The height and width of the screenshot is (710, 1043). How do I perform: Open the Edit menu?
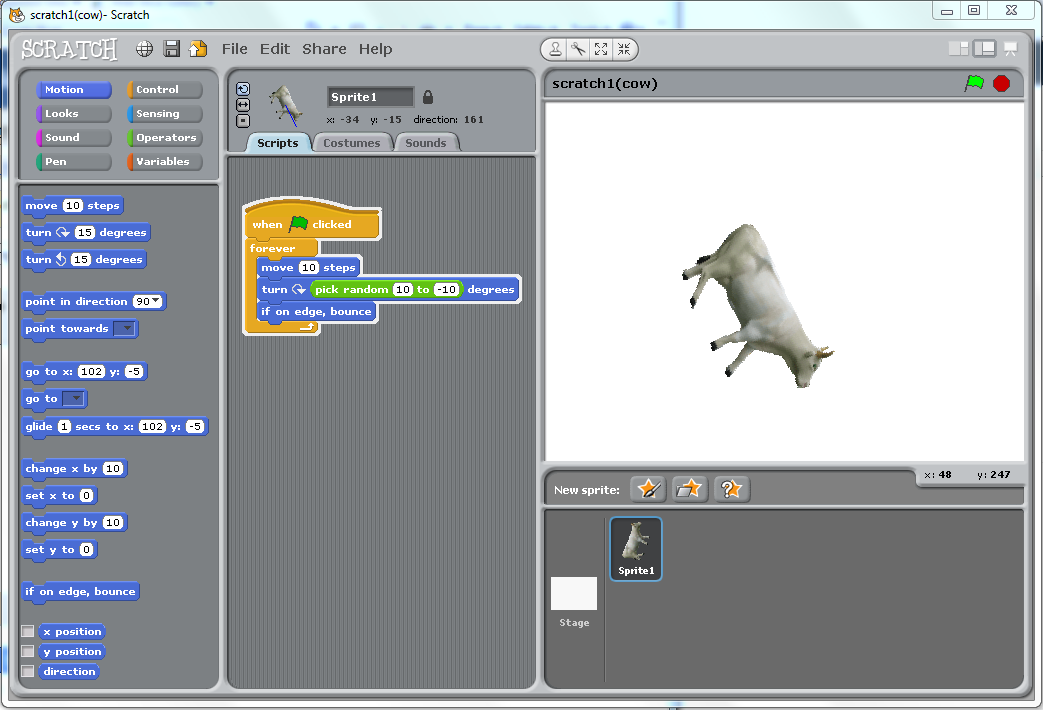pos(275,49)
